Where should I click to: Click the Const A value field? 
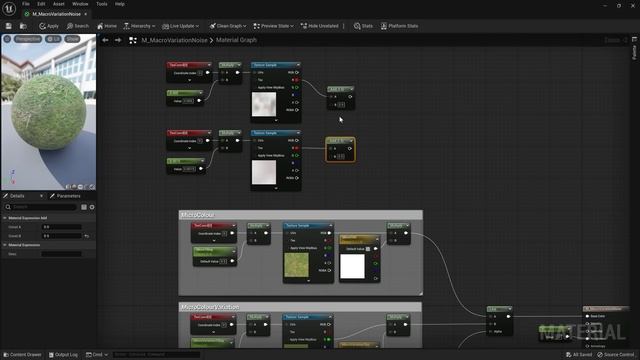(62, 227)
